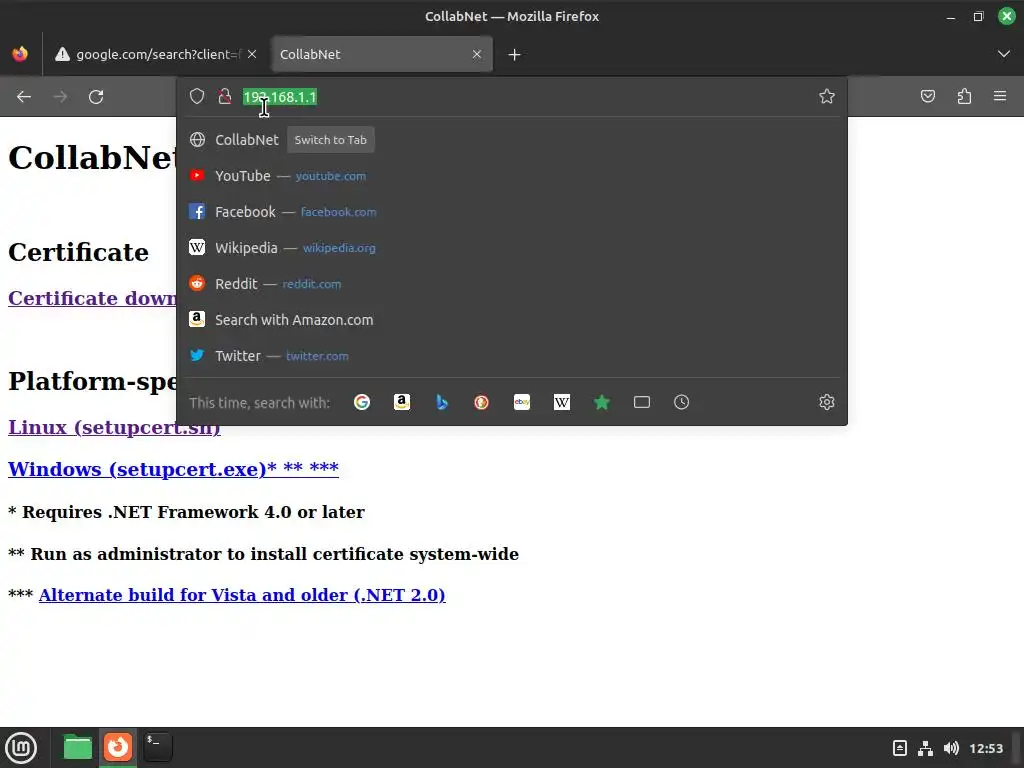Search open tabs icon

641,402
